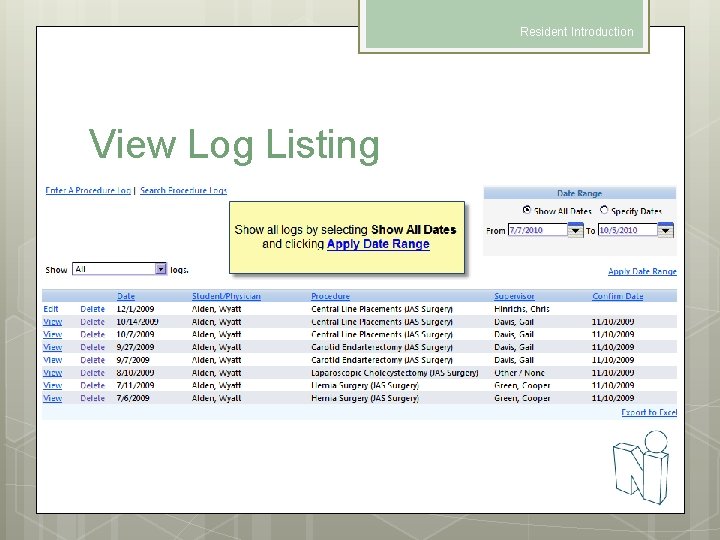Delete the 8/10/2009 log entry
This screenshot has width=720, height=540.
pyautogui.click(x=92, y=373)
